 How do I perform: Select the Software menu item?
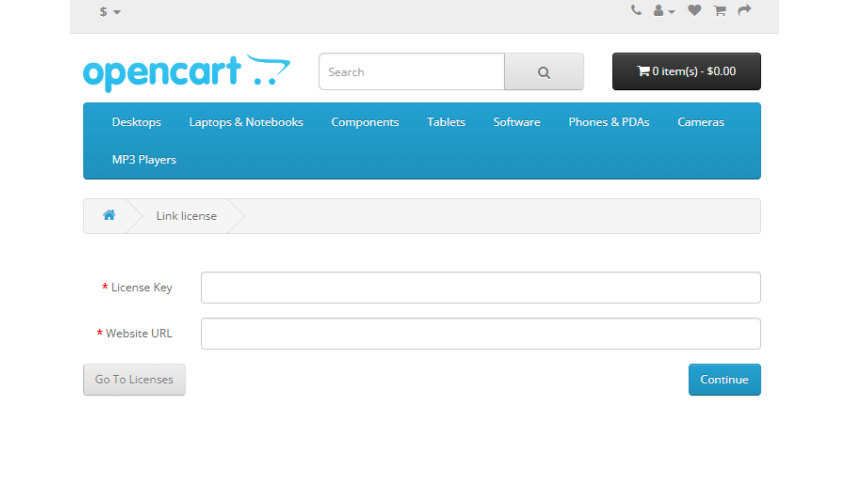coord(517,122)
